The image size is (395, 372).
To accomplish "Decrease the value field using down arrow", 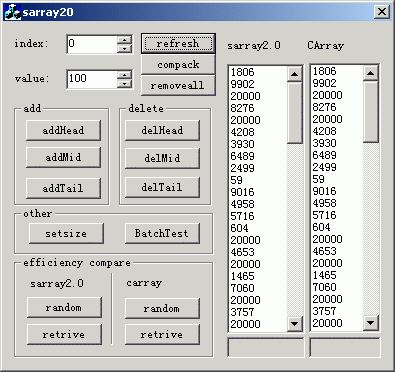I will (124, 84).
